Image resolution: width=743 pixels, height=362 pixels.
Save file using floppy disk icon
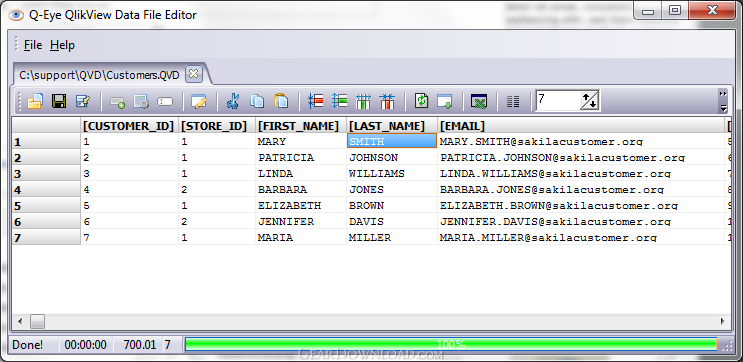coord(59,101)
